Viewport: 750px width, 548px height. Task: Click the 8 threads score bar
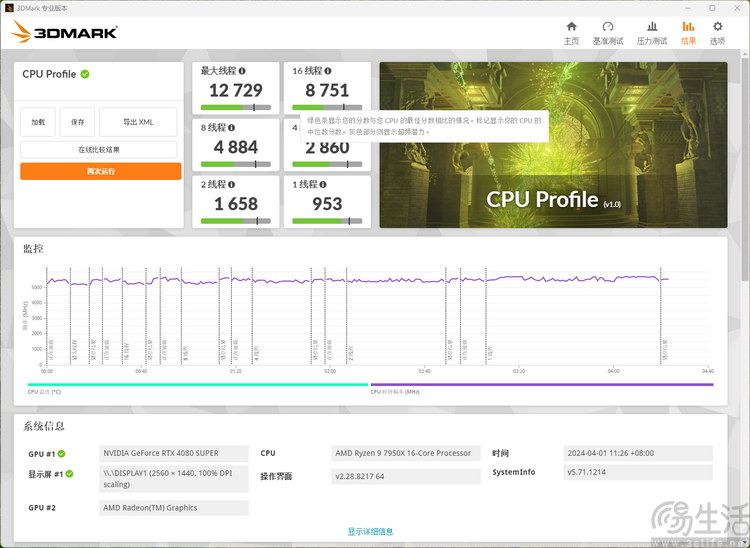(x=236, y=164)
